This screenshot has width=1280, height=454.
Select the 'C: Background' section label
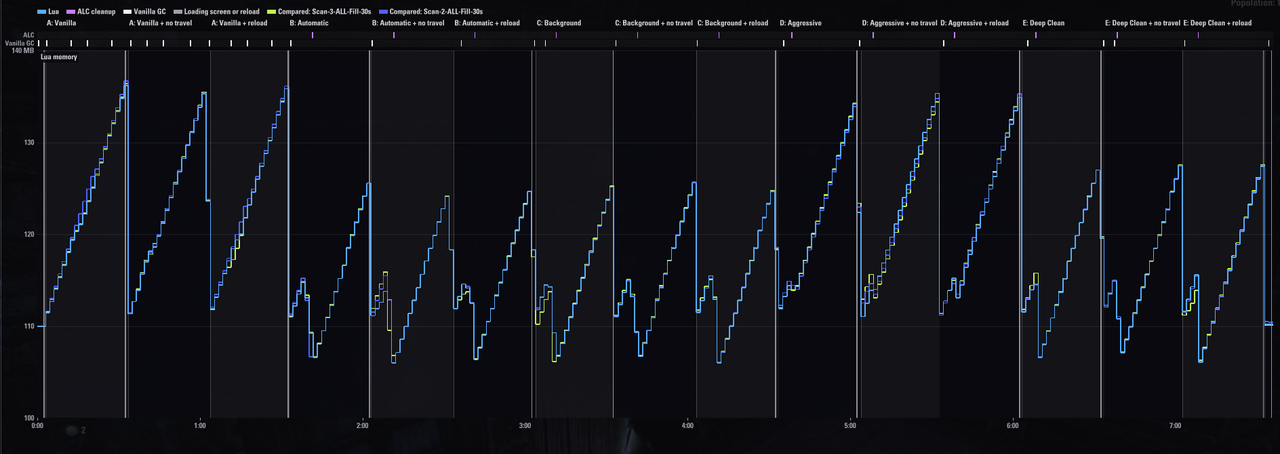[x=559, y=22]
